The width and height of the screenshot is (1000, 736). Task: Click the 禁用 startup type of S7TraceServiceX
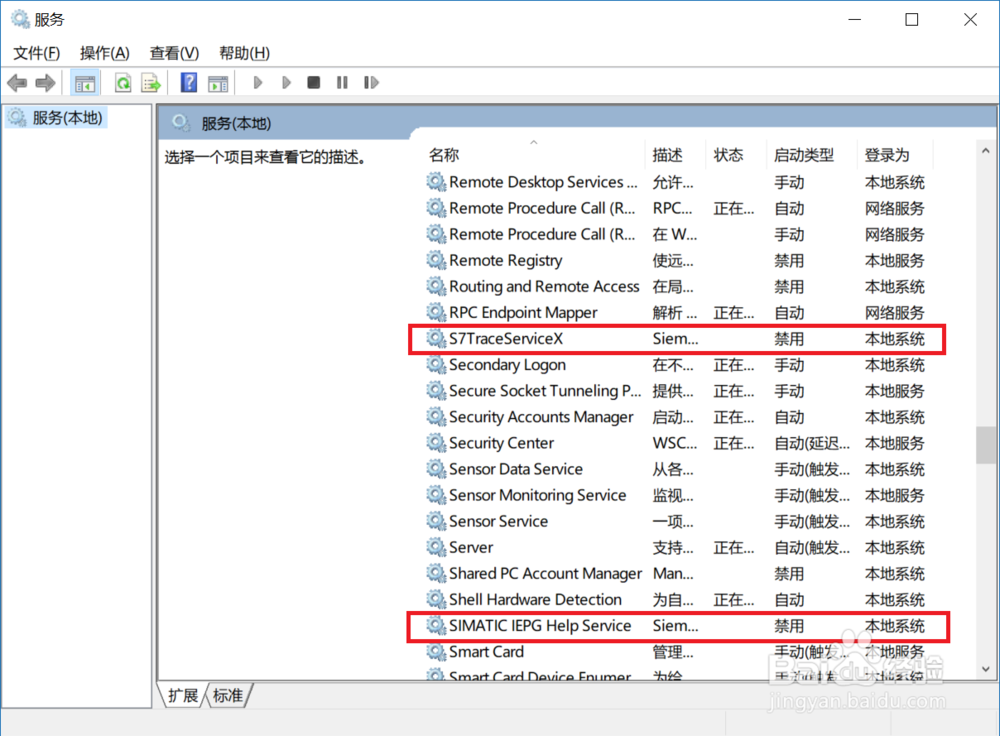[x=789, y=339]
